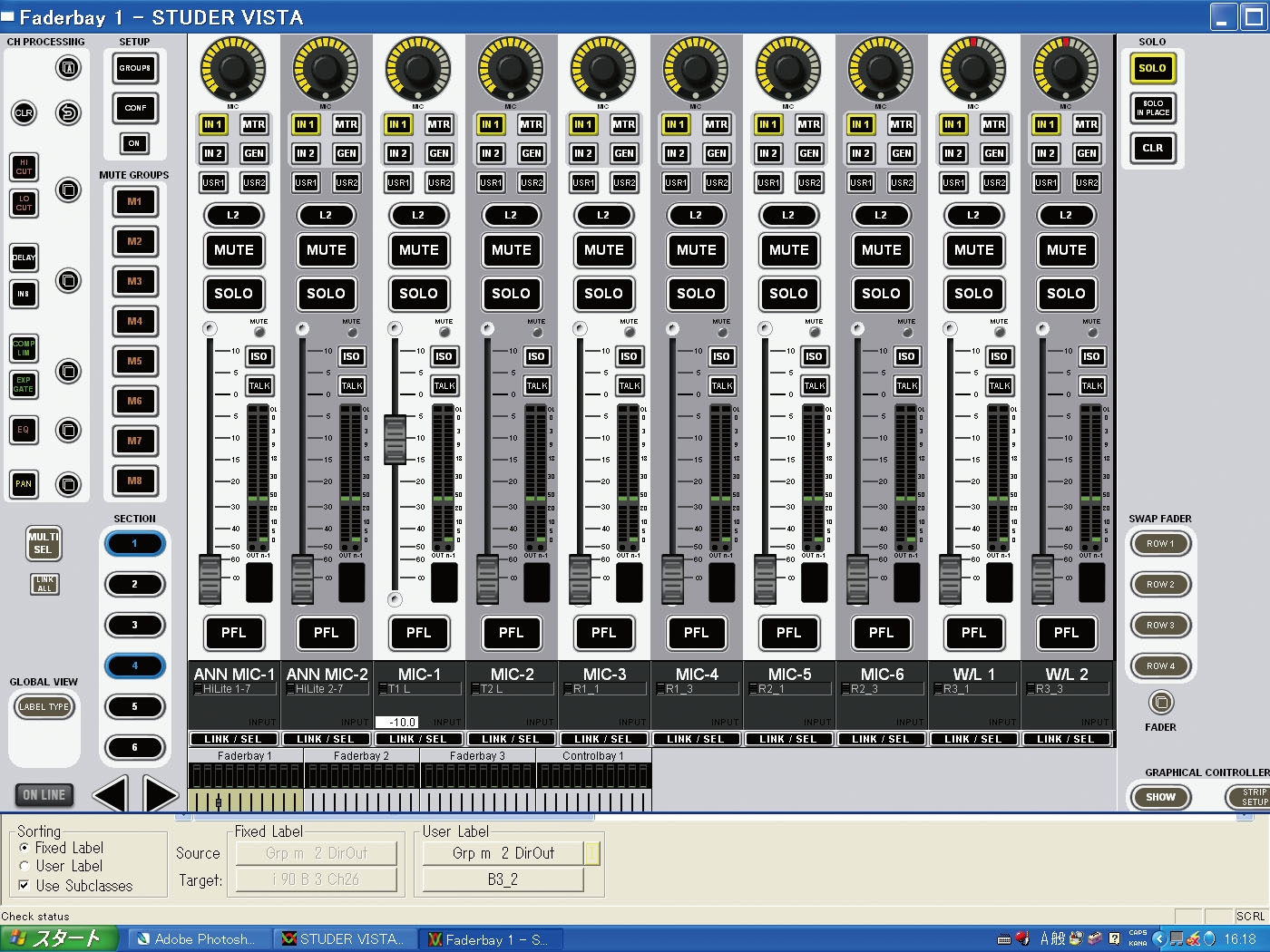Click the ROW 2 swap fader button
1270x952 pixels.
coord(1160,585)
